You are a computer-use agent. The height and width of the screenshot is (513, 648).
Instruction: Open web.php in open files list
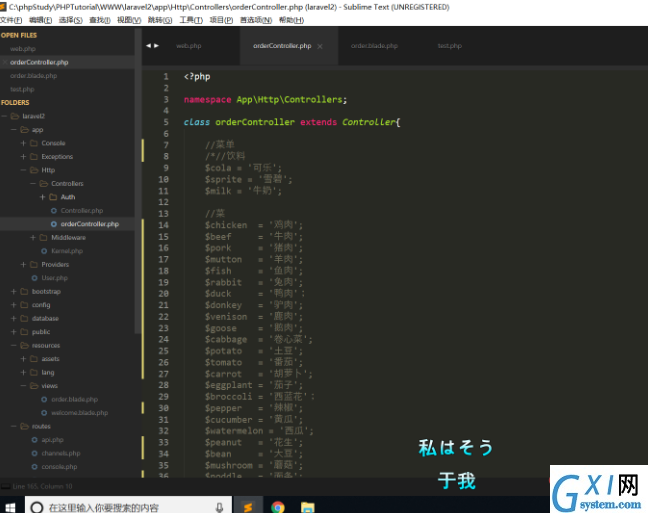point(23,49)
